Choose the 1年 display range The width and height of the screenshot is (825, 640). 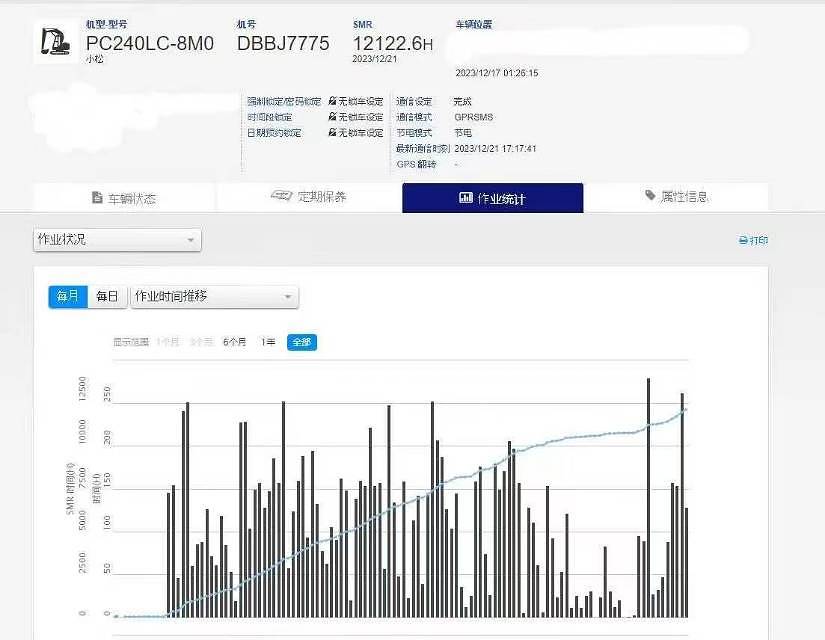[268, 342]
